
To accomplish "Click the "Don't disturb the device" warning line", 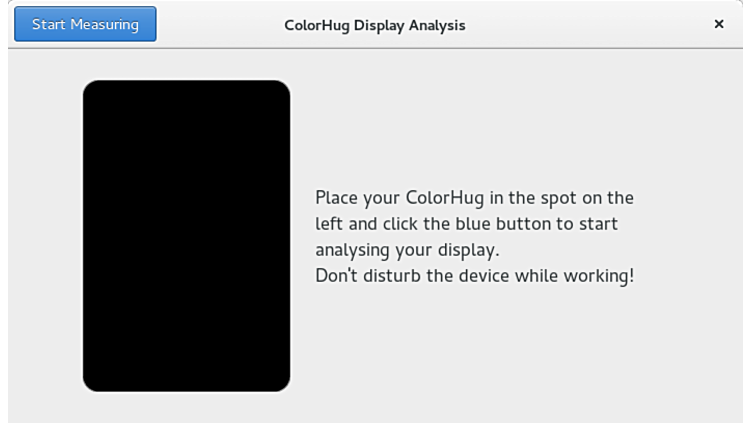I will pos(474,275).
